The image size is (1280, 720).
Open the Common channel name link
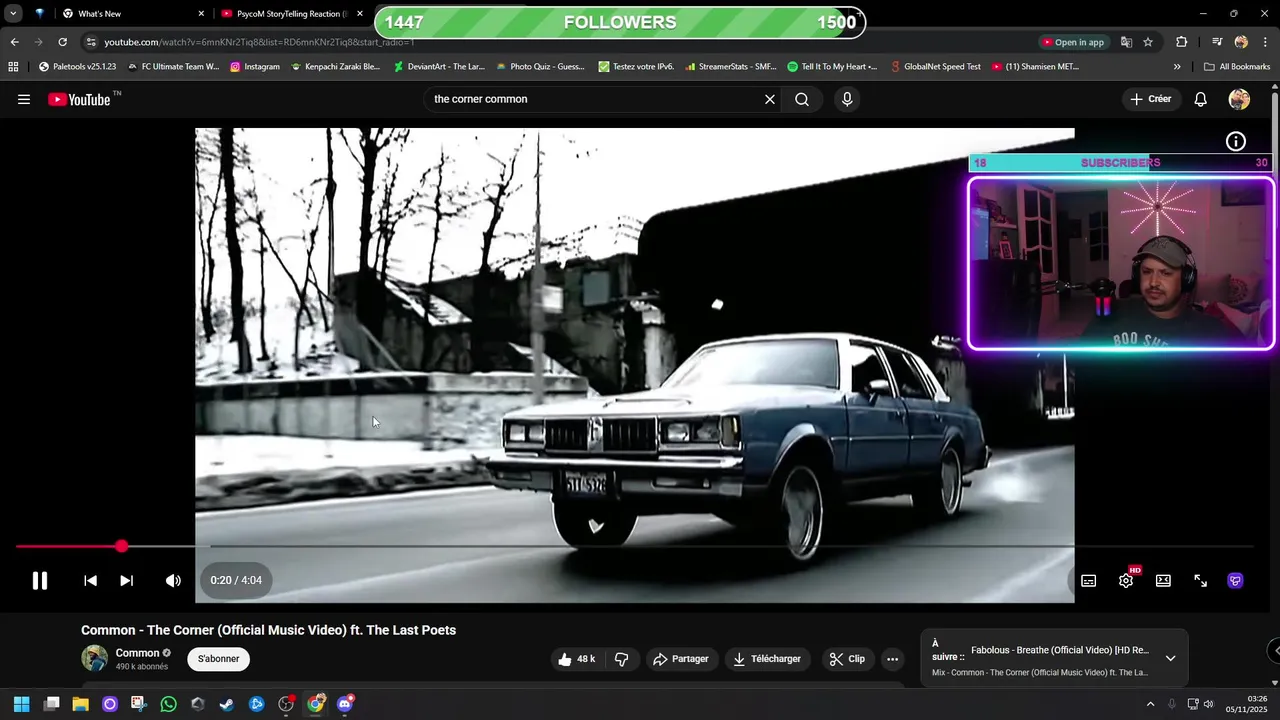tap(137, 653)
